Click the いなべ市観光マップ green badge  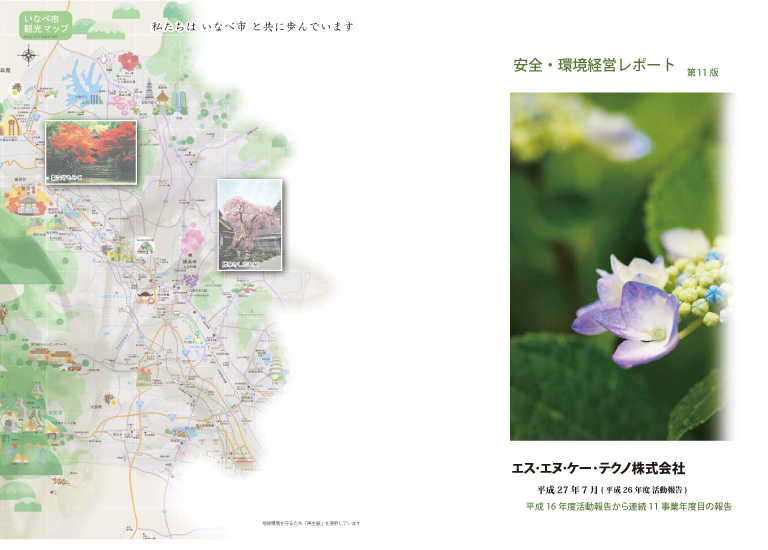[46, 24]
